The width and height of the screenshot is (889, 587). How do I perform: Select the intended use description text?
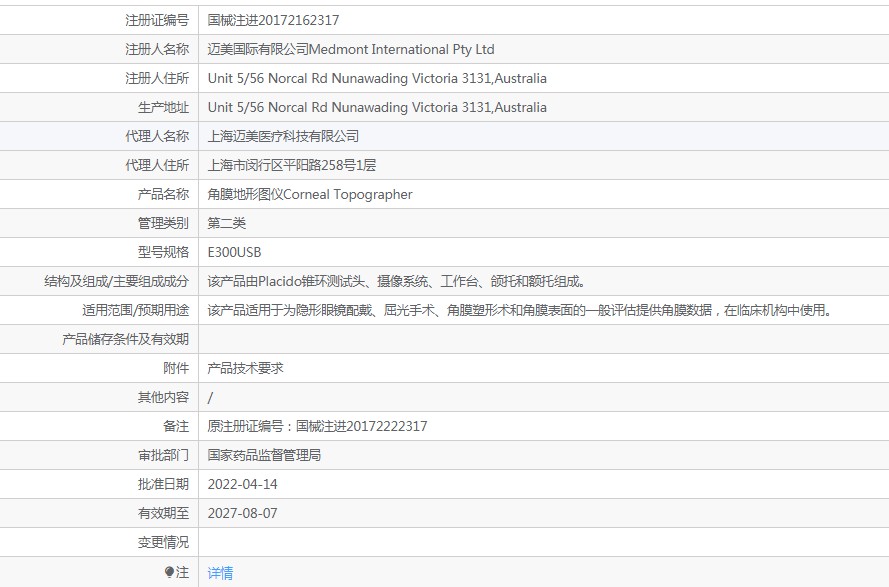519,310
